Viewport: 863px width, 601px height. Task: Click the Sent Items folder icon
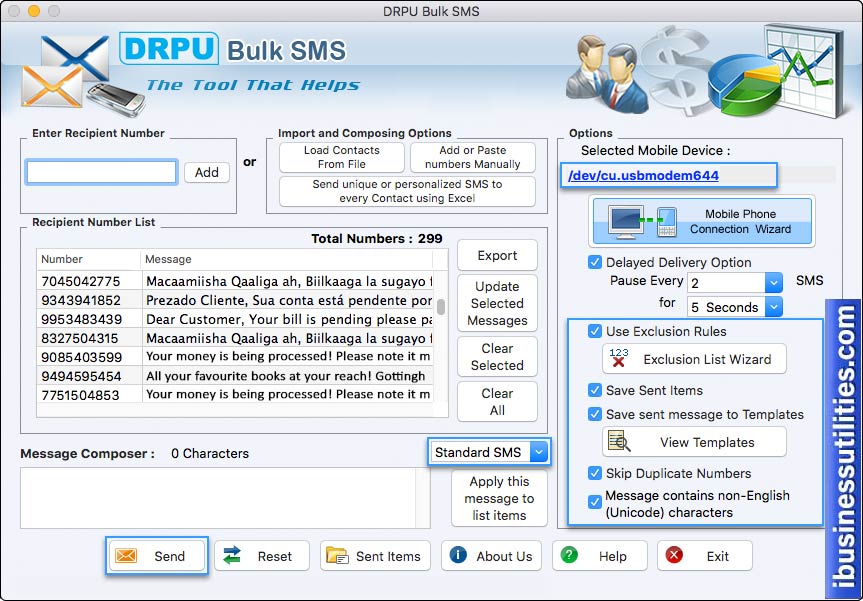coord(337,556)
